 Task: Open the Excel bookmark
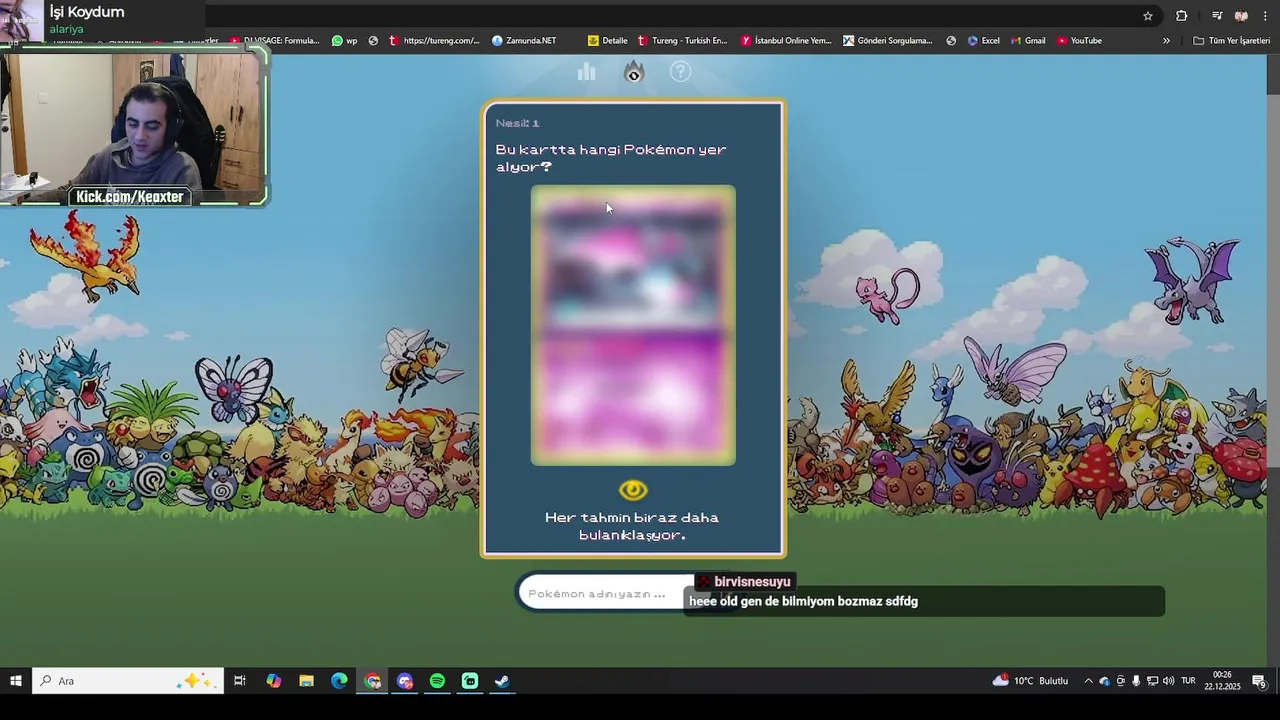pyautogui.click(x=984, y=41)
